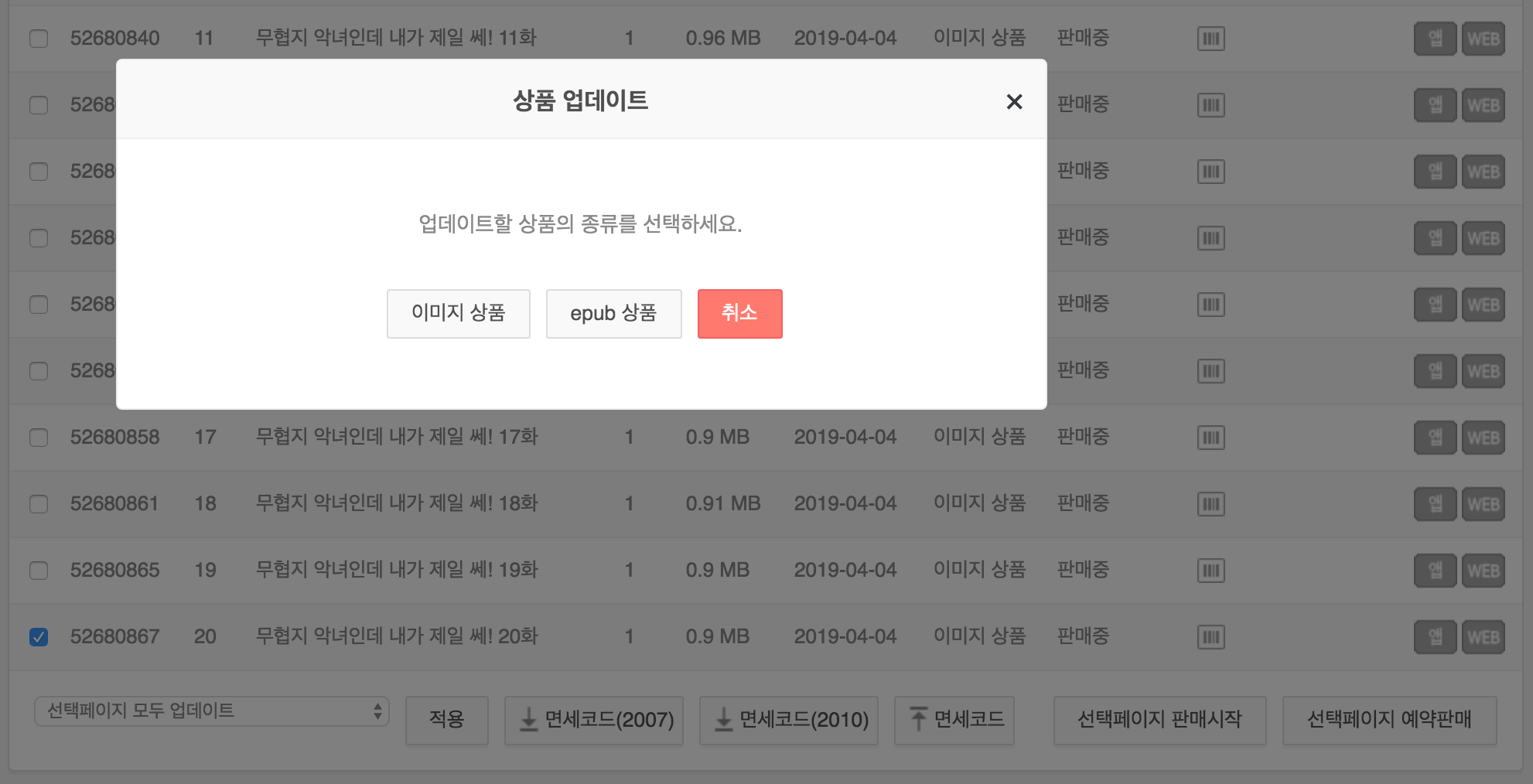Click the barcode icon in the 18화 row
Screen dimensions: 1533x784
tap(1210, 503)
